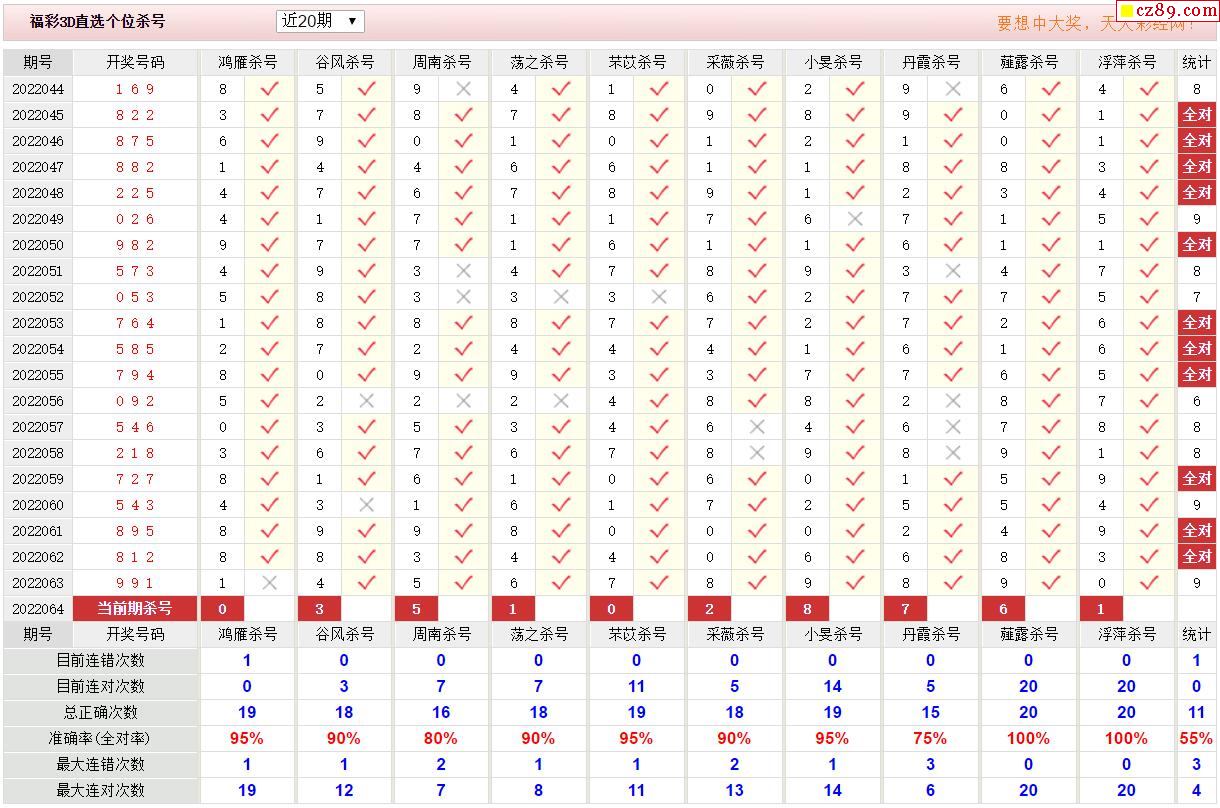Click the 统计 value 6 in row 2022056
The height and width of the screenshot is (808, 1220).
(1196, 401)
